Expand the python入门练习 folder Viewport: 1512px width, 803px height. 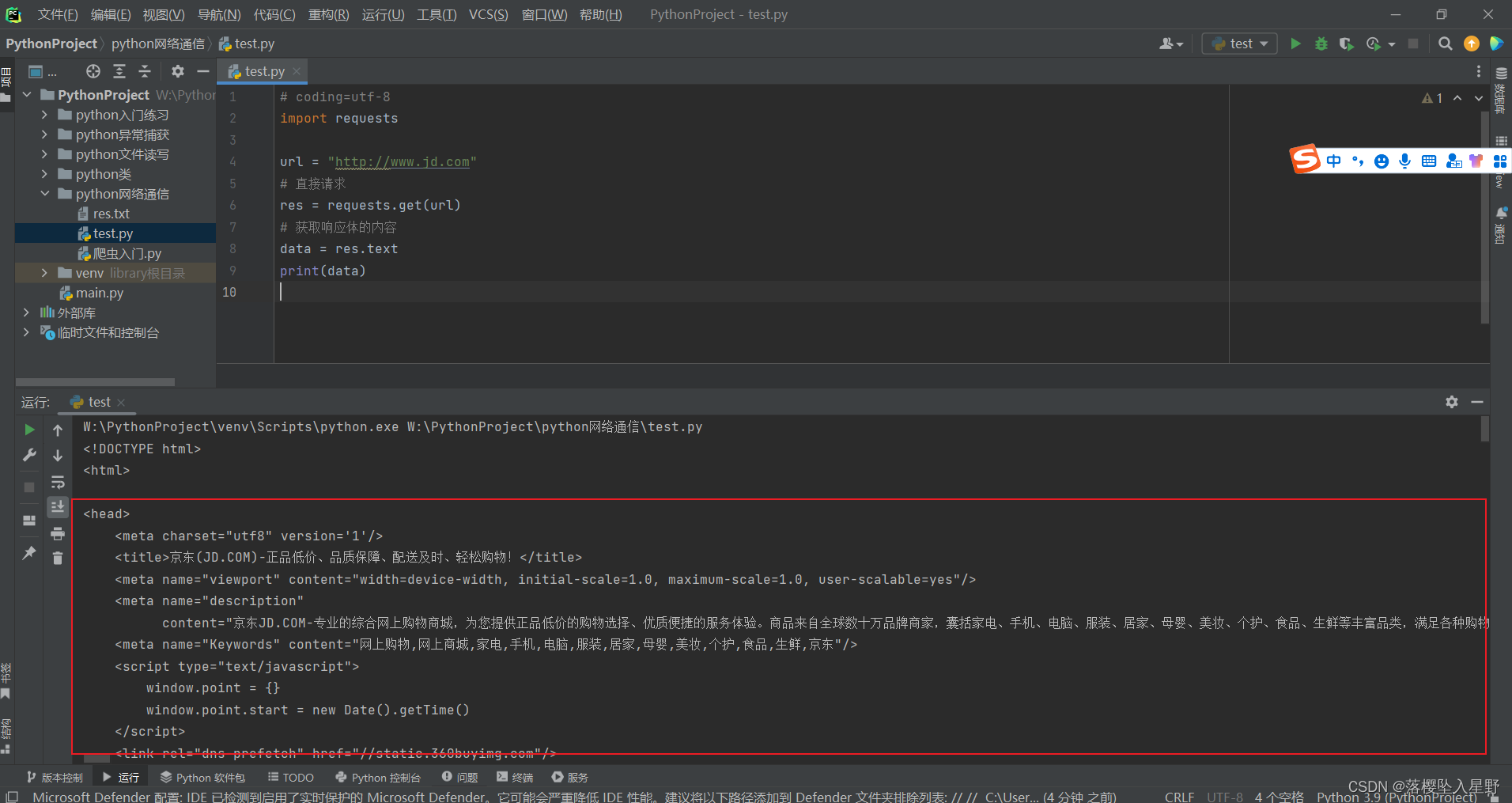click(x=44, y=115)
